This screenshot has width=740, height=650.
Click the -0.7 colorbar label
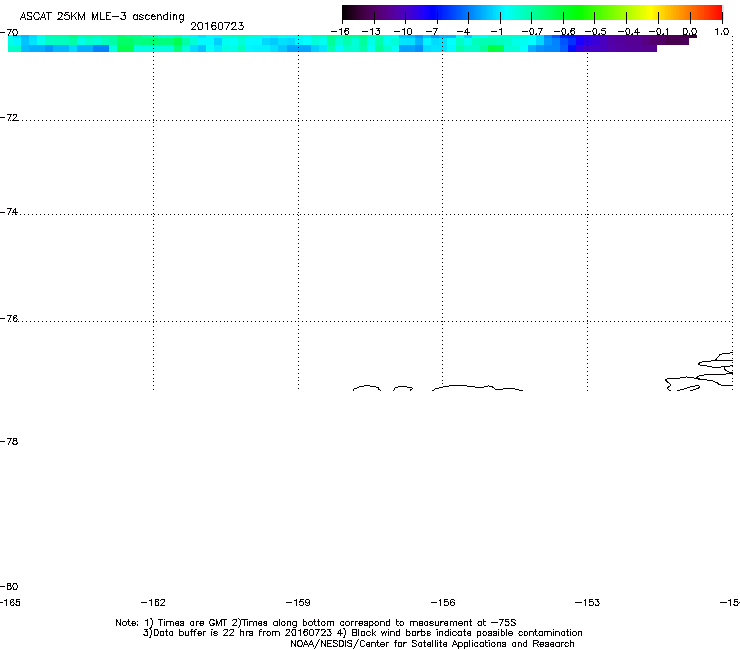pos(532,32)
